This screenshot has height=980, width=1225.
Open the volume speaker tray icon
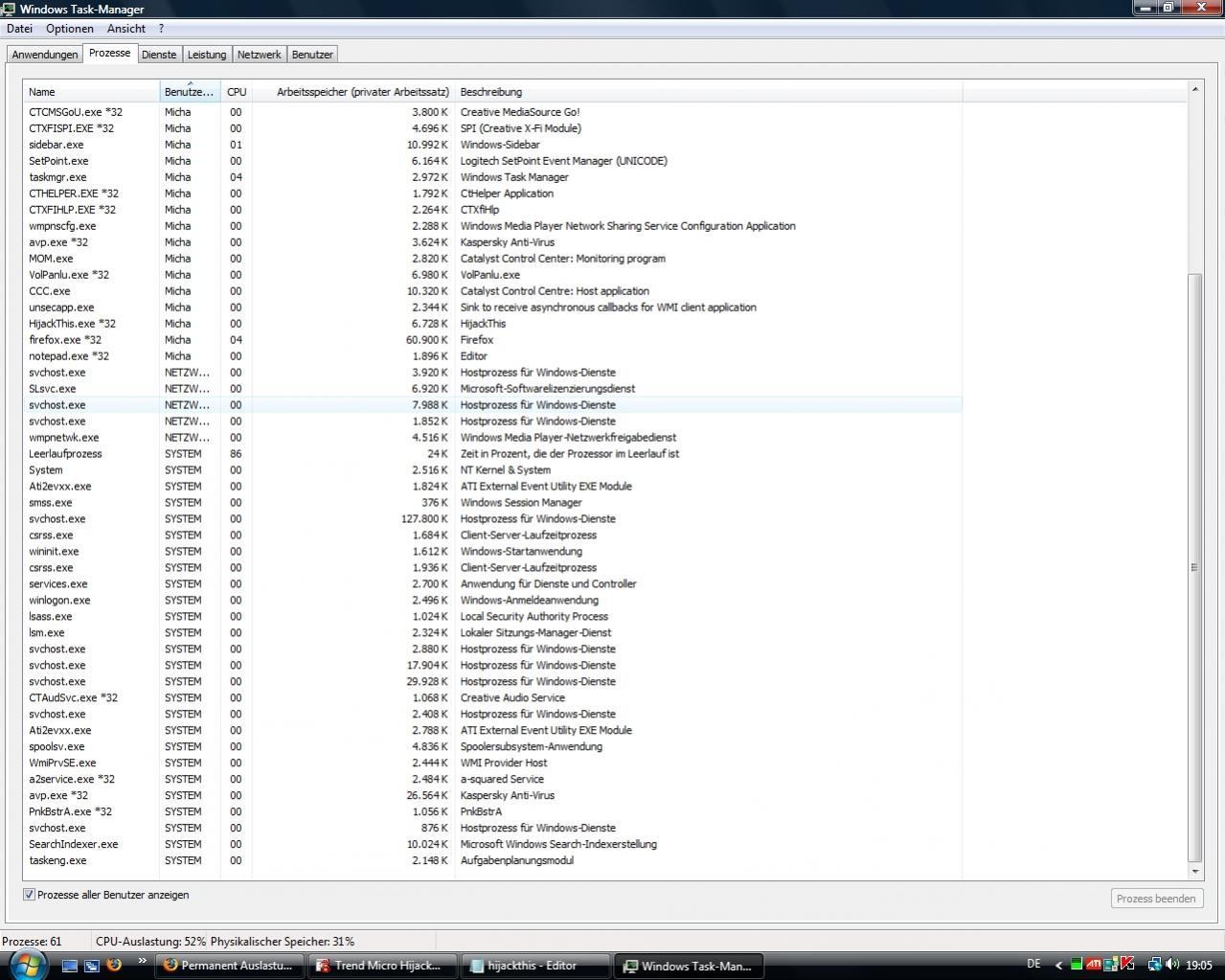1172,965
